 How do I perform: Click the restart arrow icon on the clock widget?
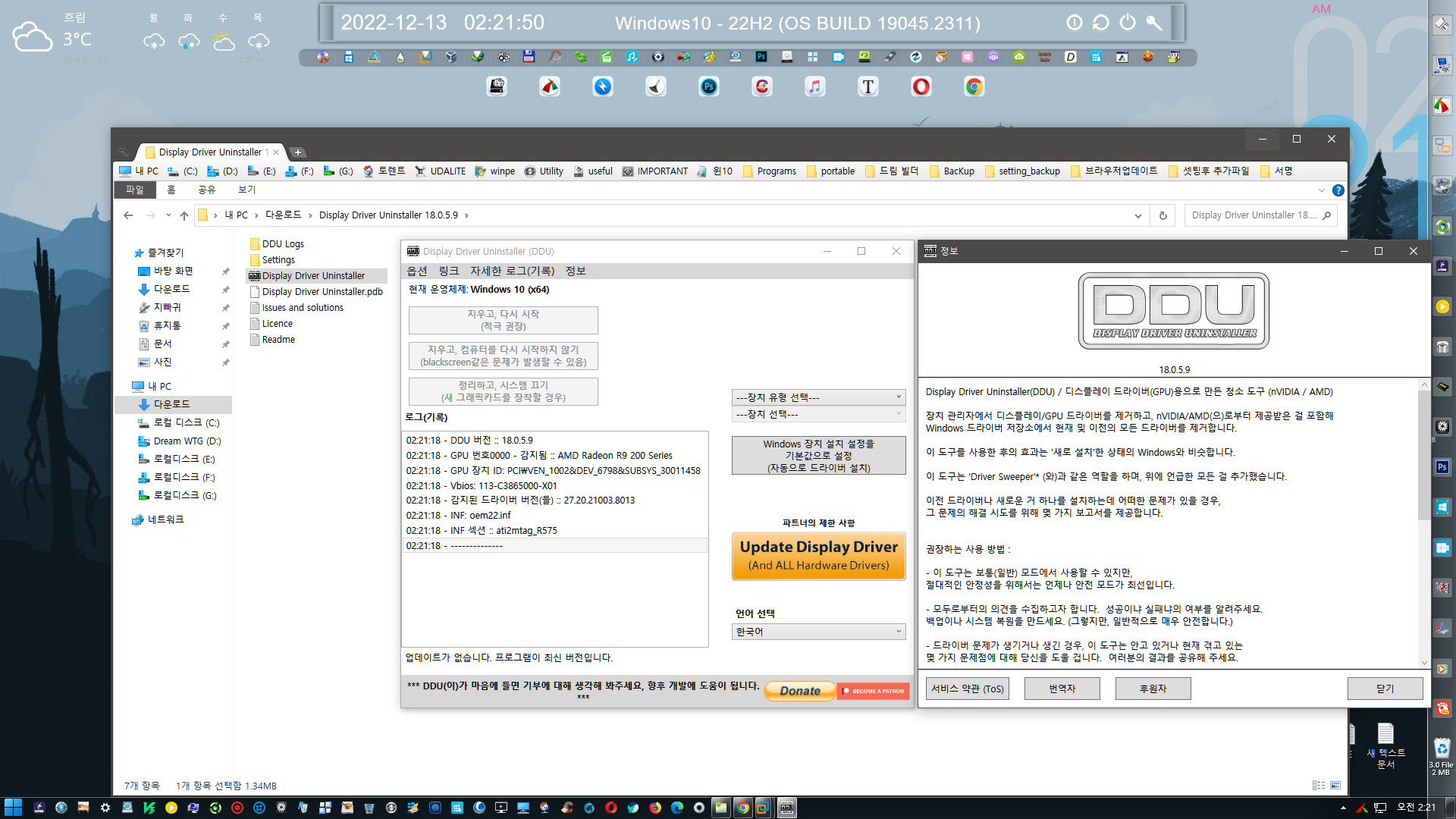click(x=1101, y=23)
